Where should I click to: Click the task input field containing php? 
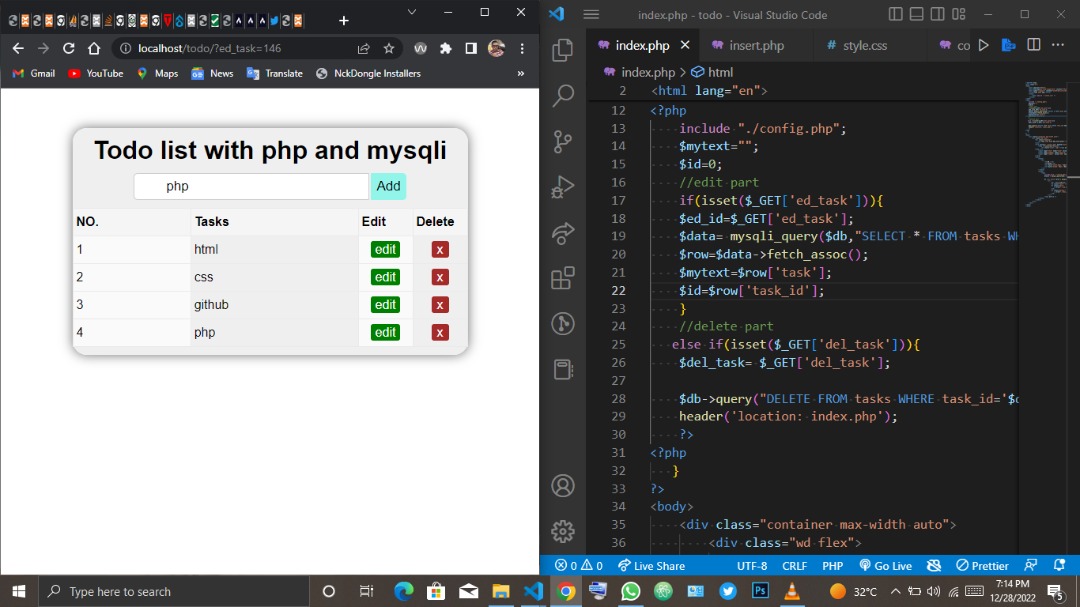251,186
